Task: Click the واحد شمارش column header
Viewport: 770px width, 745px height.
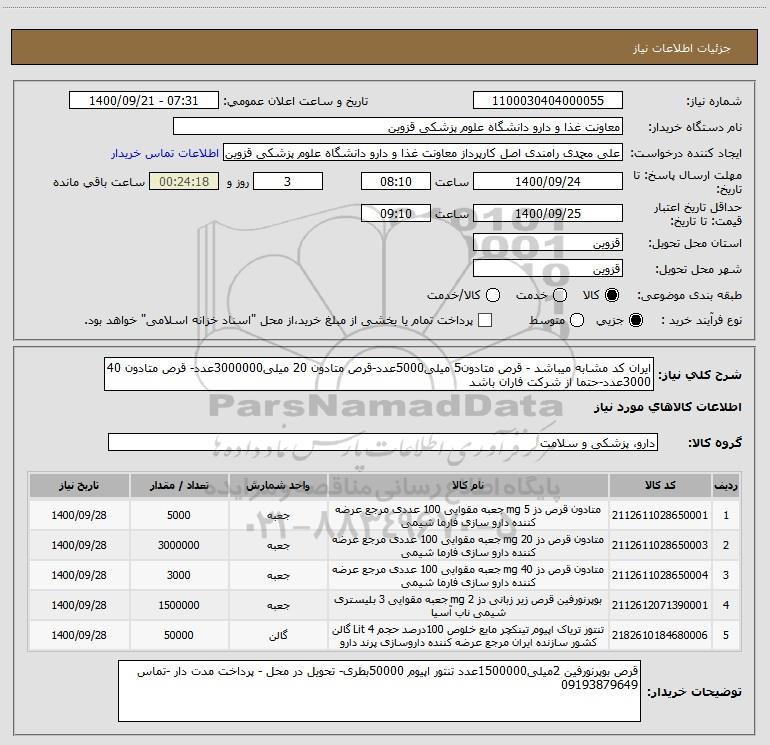Action: coord(278,486)
